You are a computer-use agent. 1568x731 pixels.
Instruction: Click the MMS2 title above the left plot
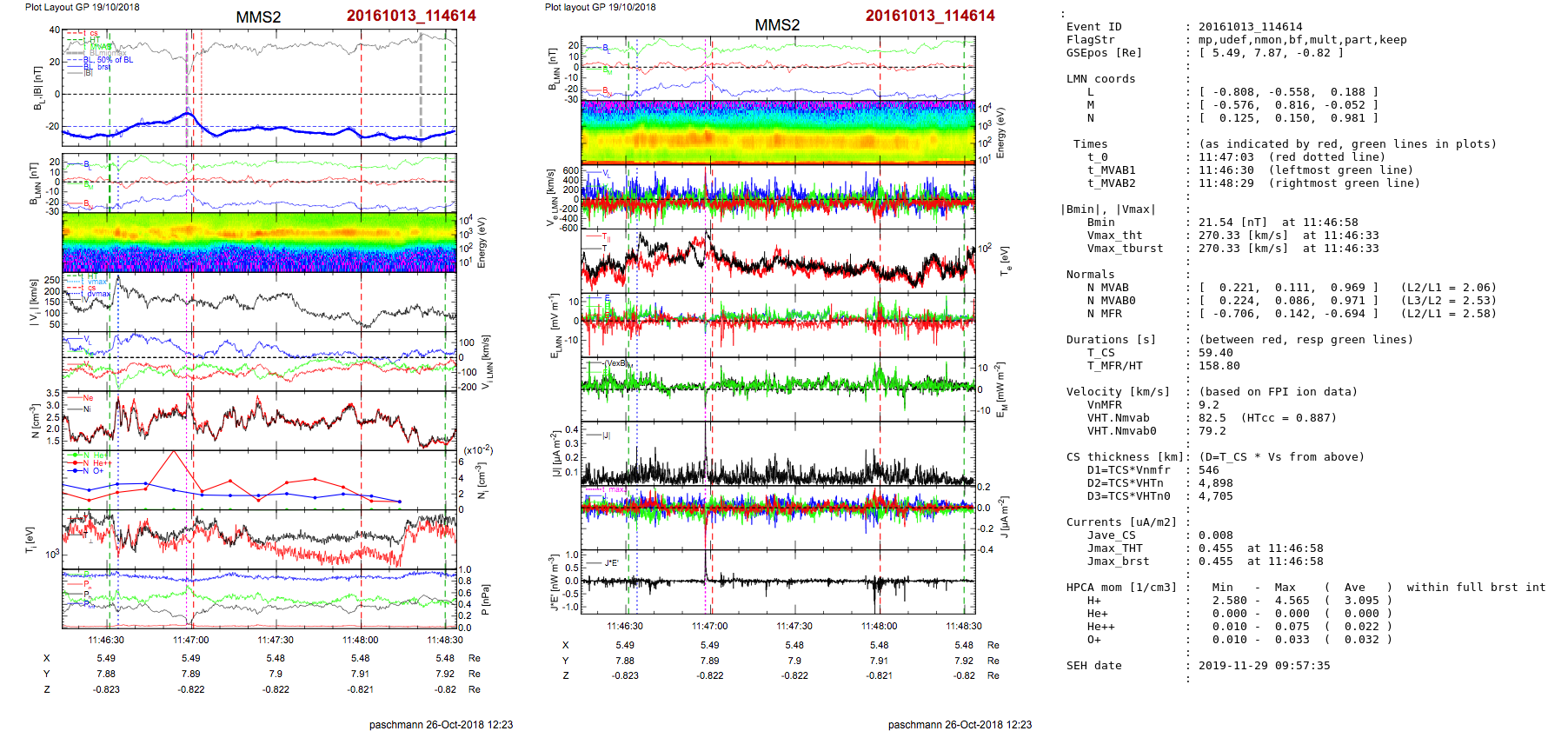258,17
